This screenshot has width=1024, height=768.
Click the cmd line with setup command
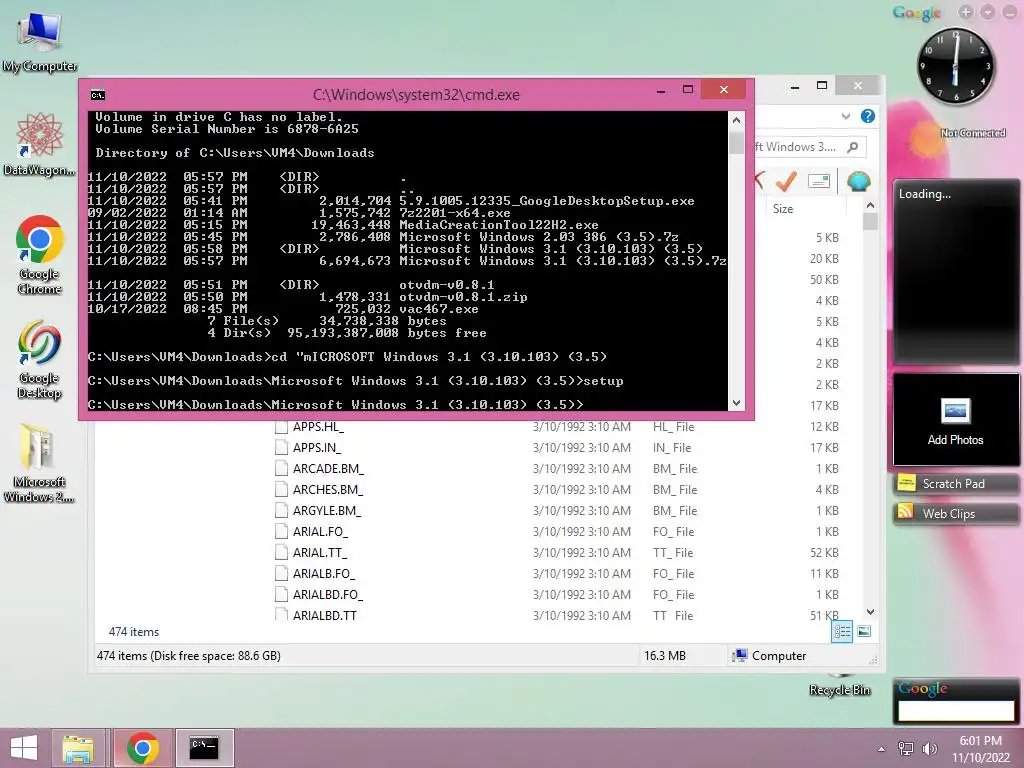355,381
